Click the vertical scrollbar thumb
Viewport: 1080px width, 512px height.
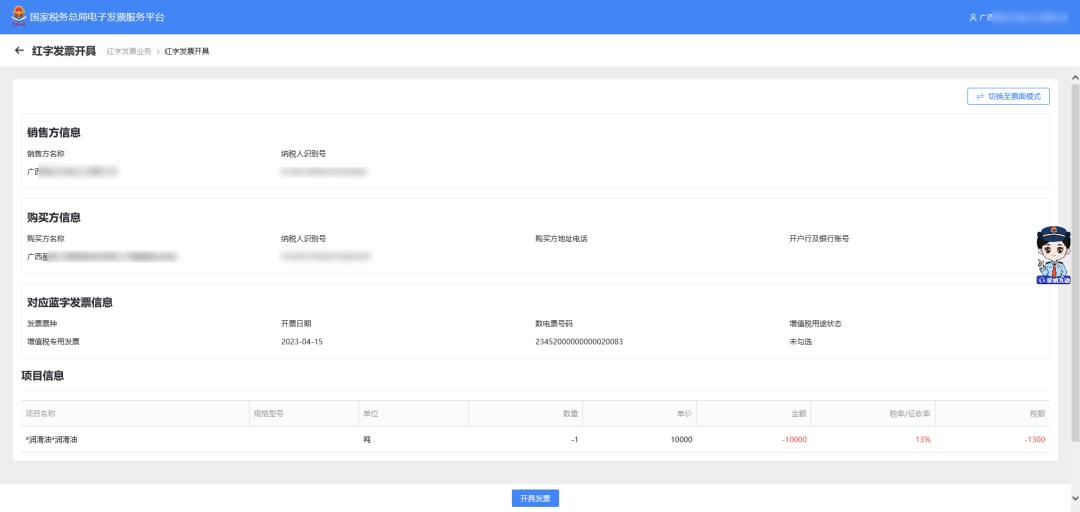1074,260
